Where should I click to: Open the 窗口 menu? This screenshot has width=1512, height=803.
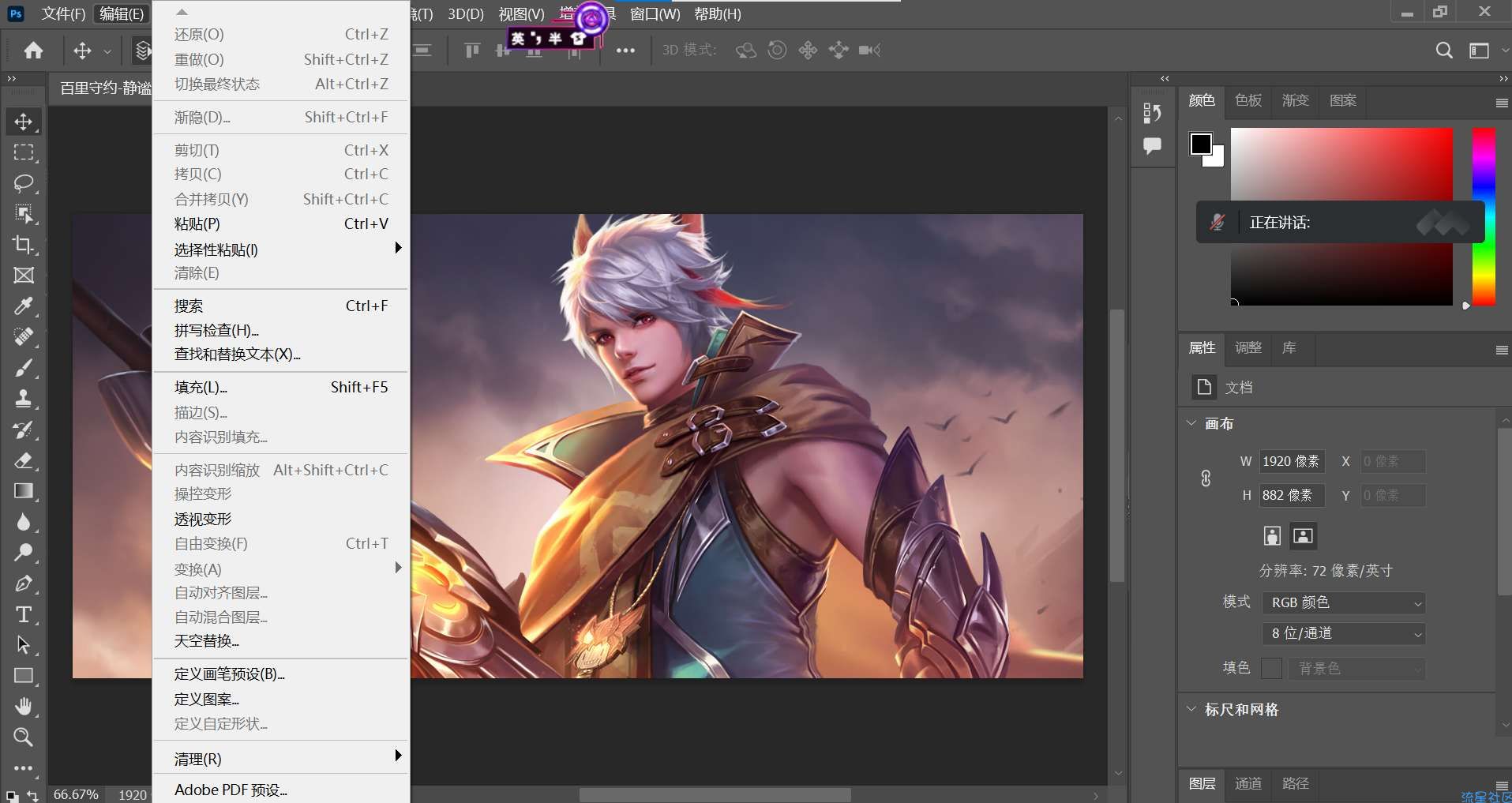655,14
